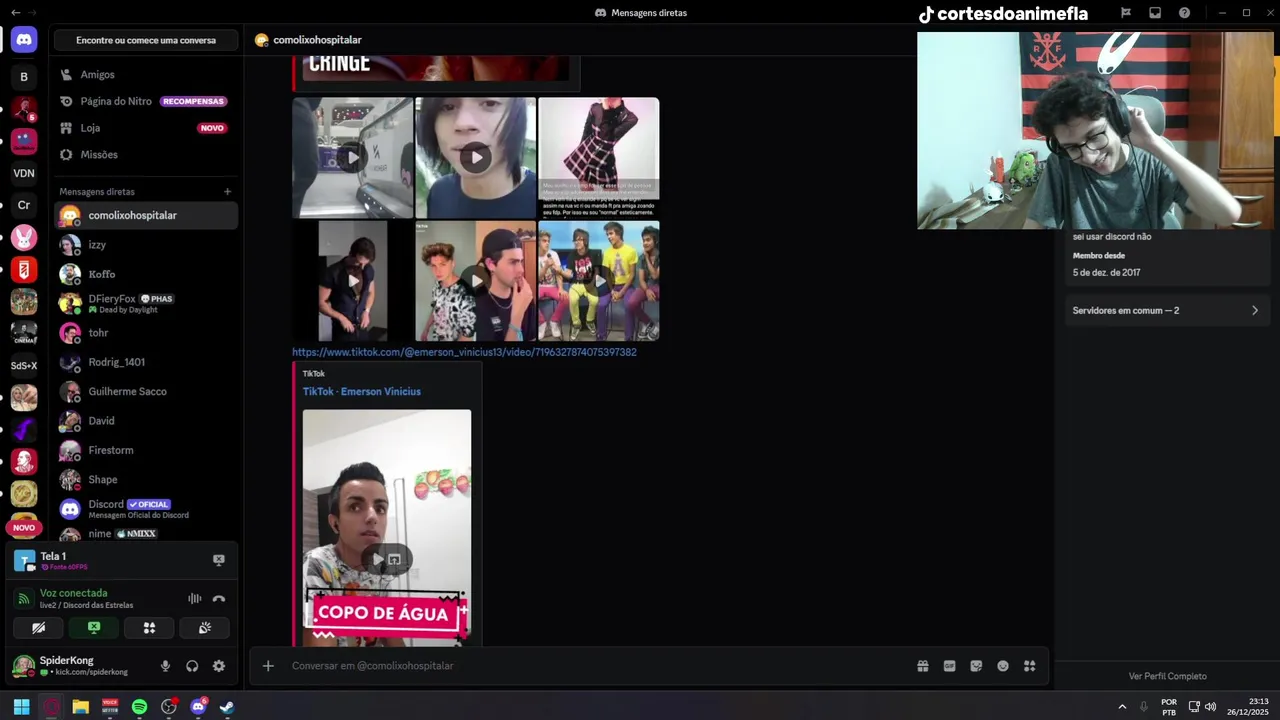Open GIF picker
This screenshot has height=720, width=1280.
coord(950,666)
